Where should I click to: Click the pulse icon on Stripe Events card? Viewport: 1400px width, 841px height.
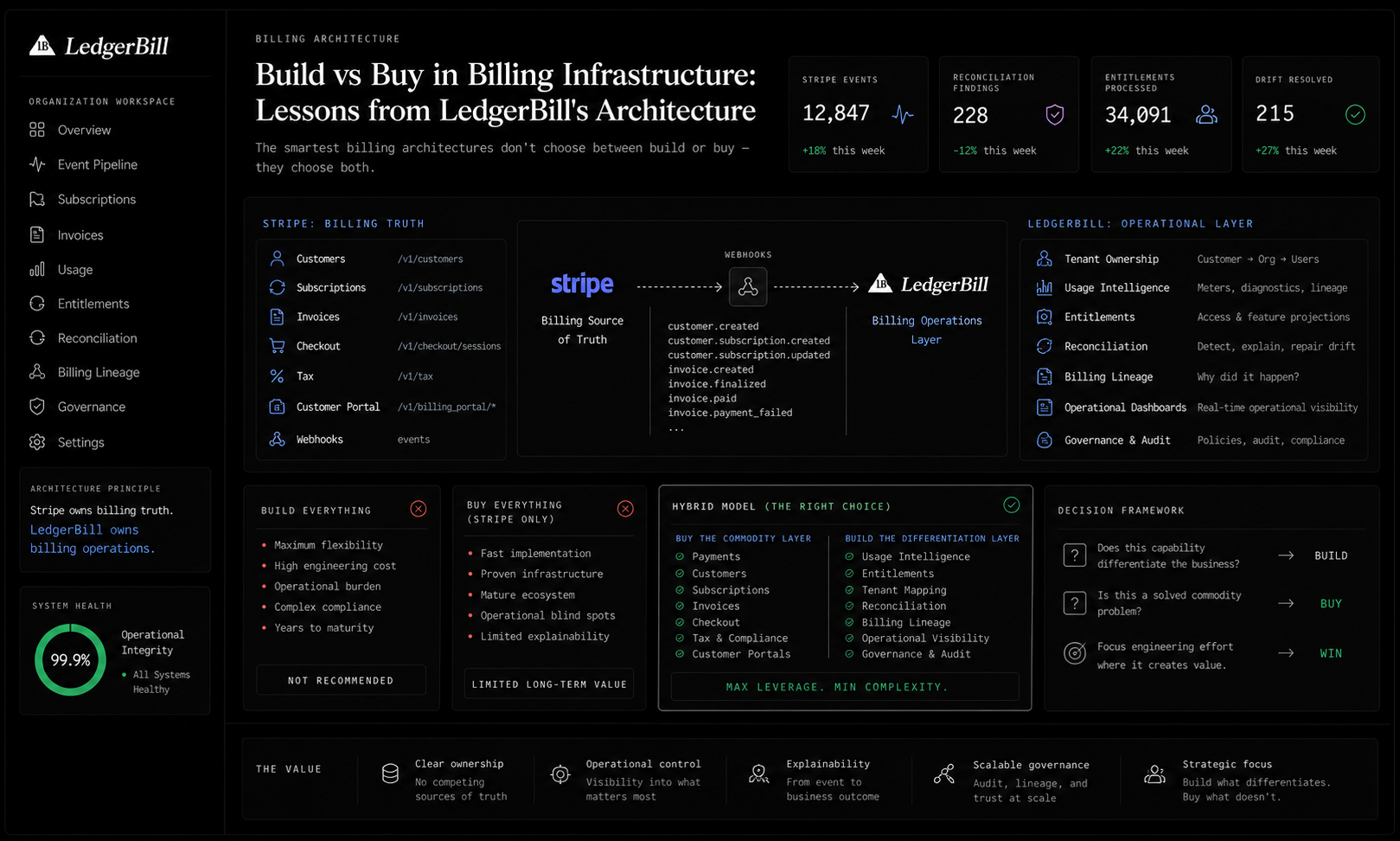pyautogui.click(x=903, y=114)
